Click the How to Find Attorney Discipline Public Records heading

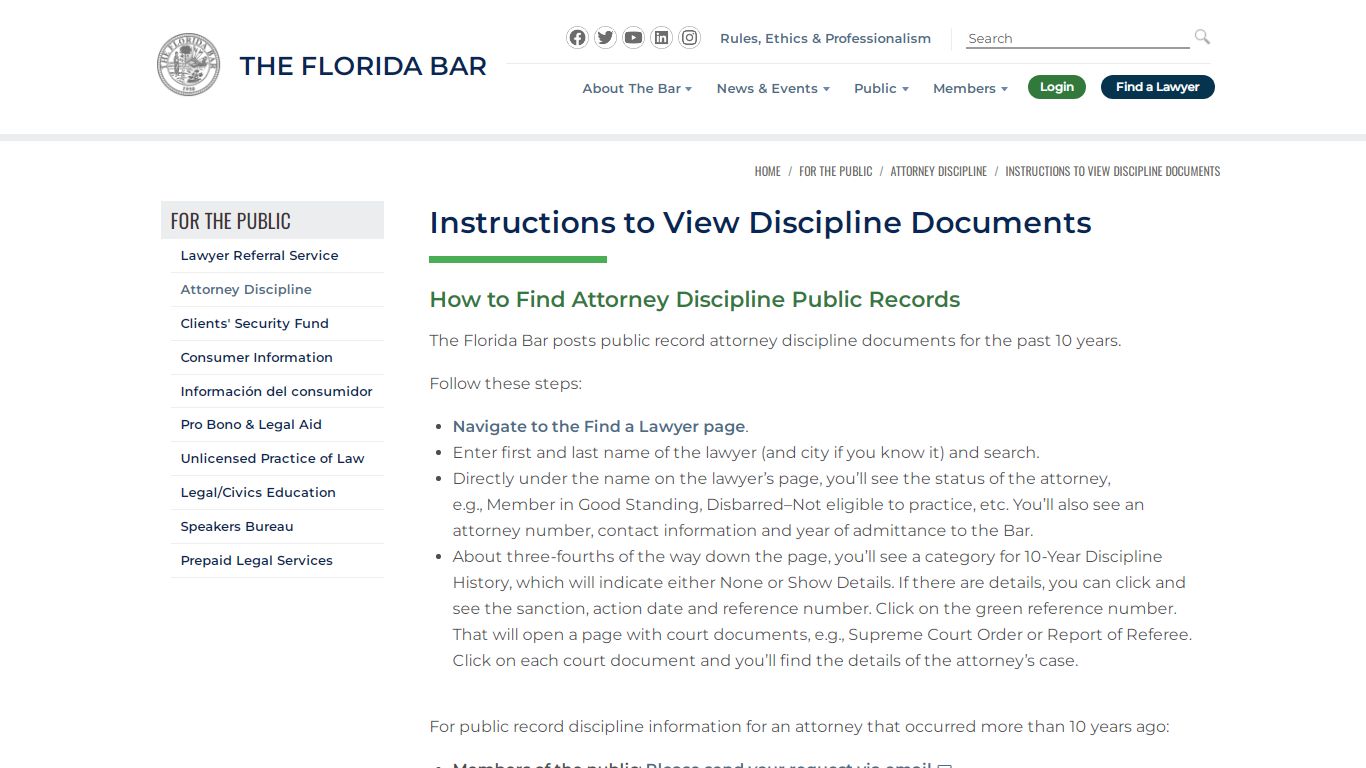click(695, 300)
